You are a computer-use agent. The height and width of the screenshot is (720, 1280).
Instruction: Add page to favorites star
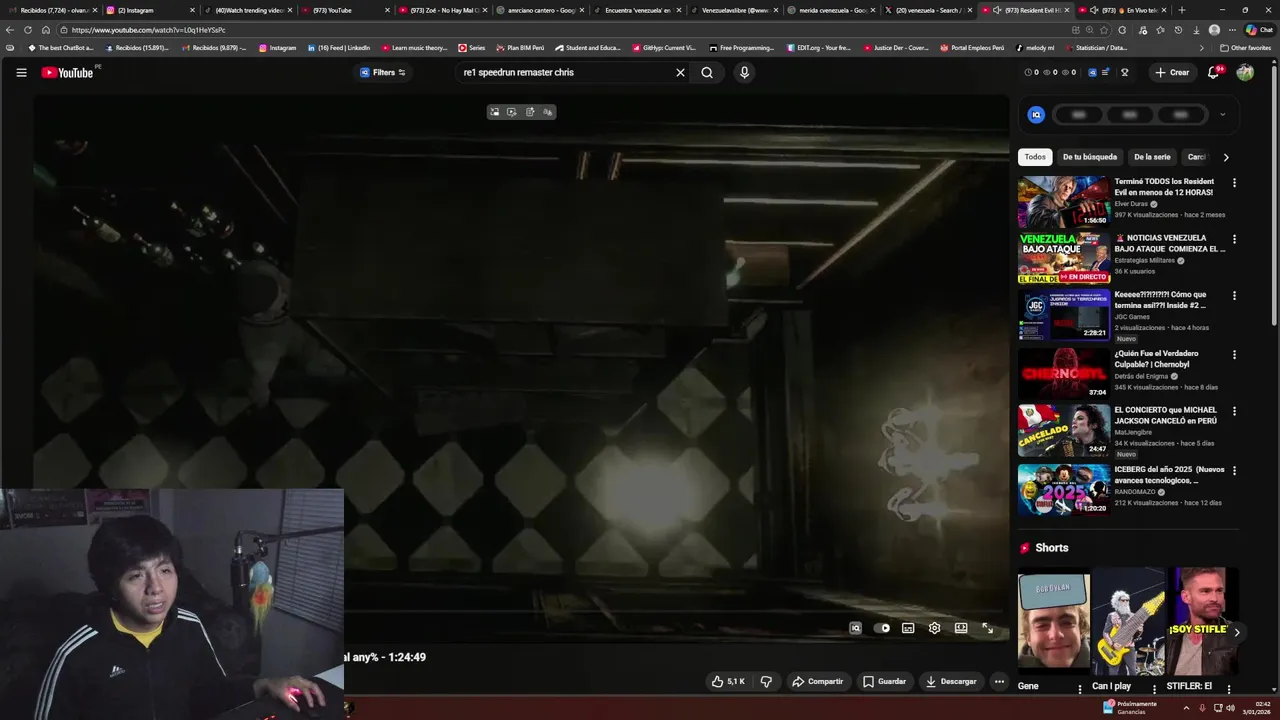pyautogui.click(x=1106, y=30)
